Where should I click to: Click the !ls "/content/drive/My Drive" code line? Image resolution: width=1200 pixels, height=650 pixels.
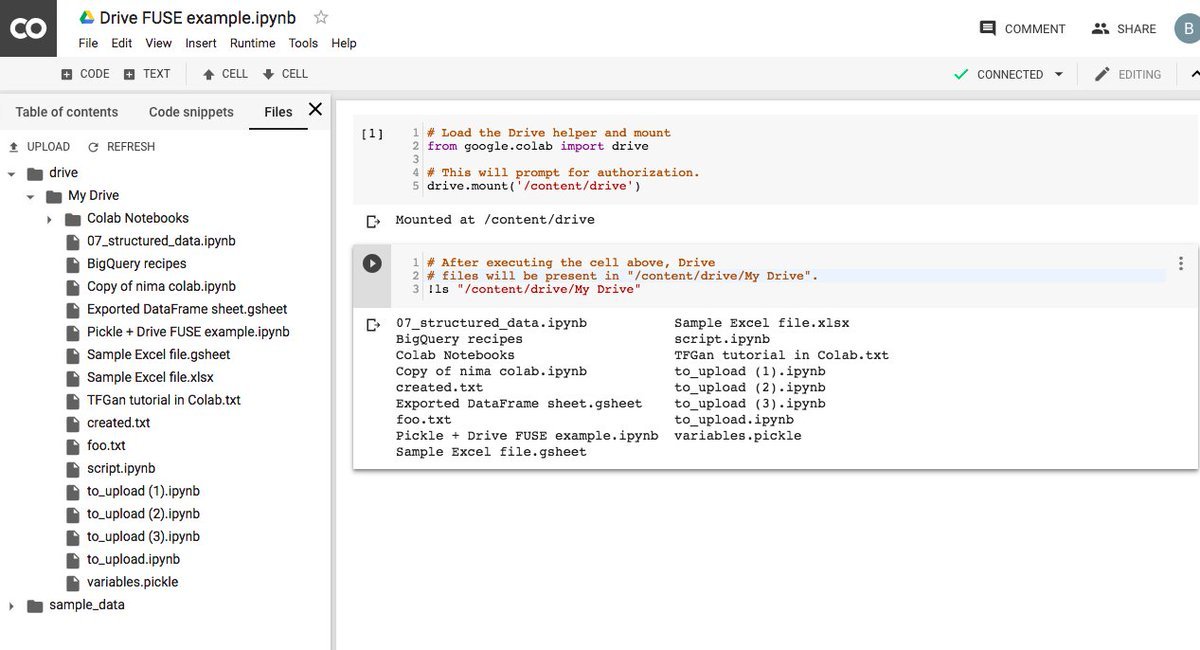pyautogui.click(x=534, y=289)
